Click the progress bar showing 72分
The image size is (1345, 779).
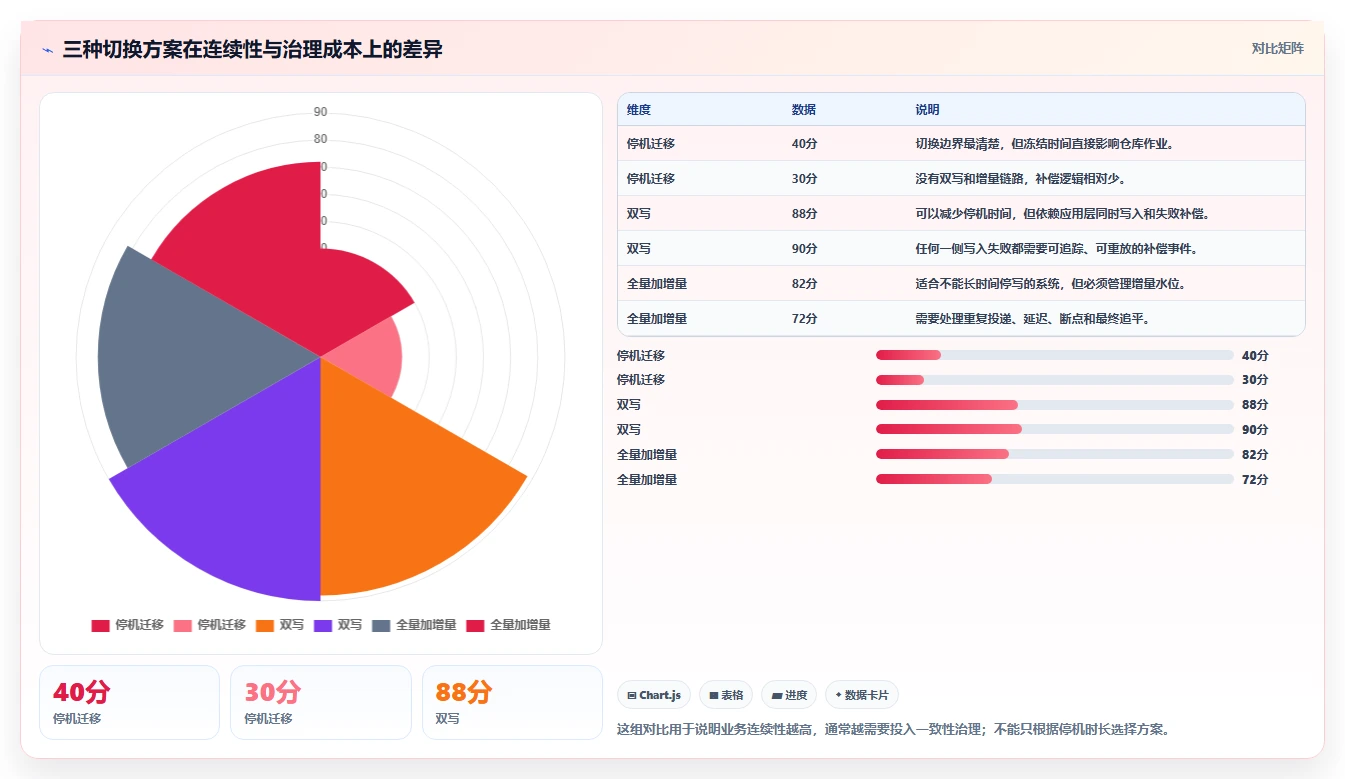pyautogui.click(x=1054, y=479)
